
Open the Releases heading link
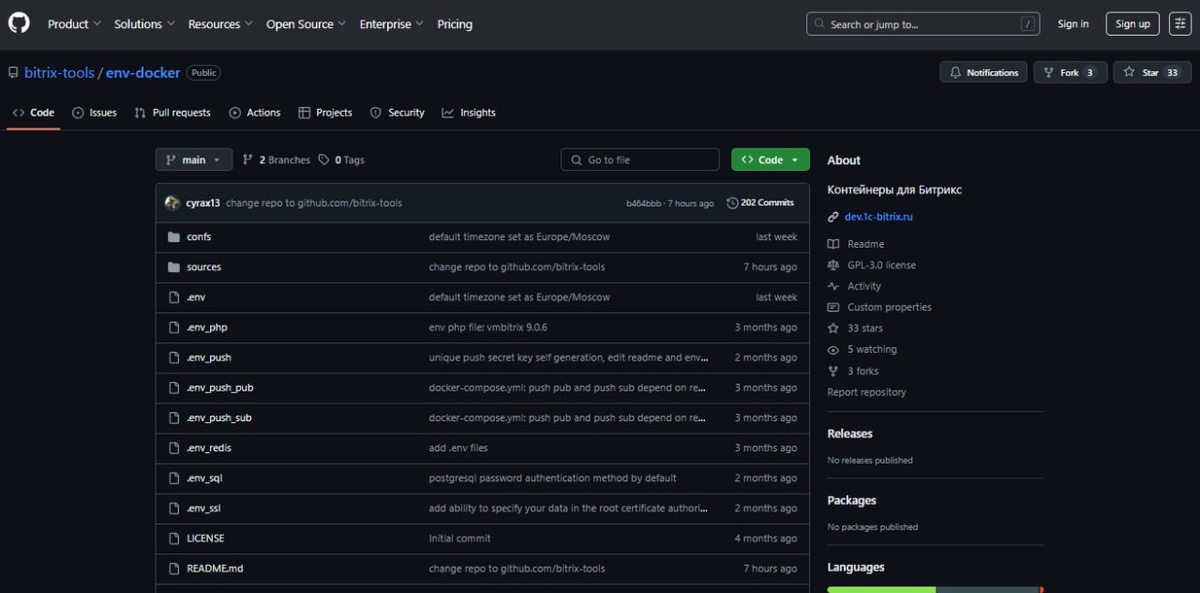[850, 434]
